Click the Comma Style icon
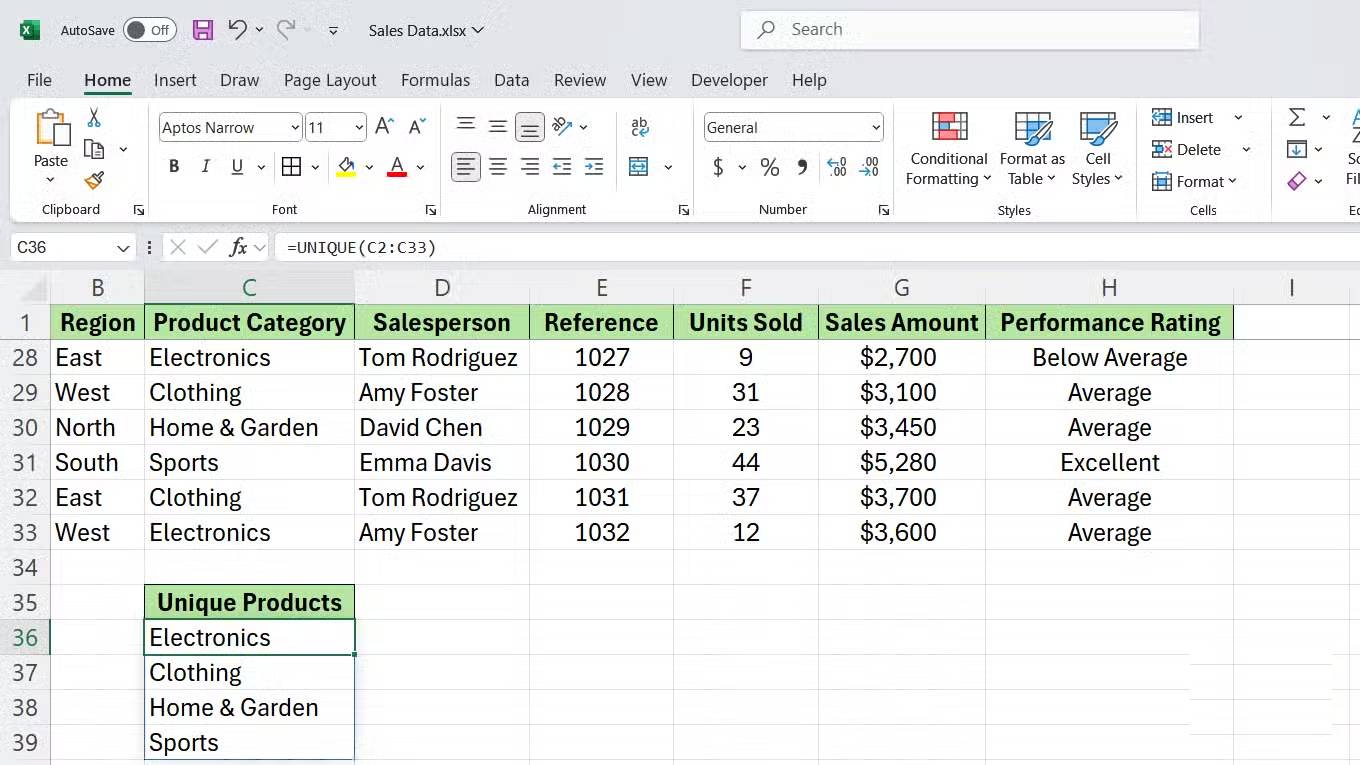1360x765 pixels. (802, 167)
